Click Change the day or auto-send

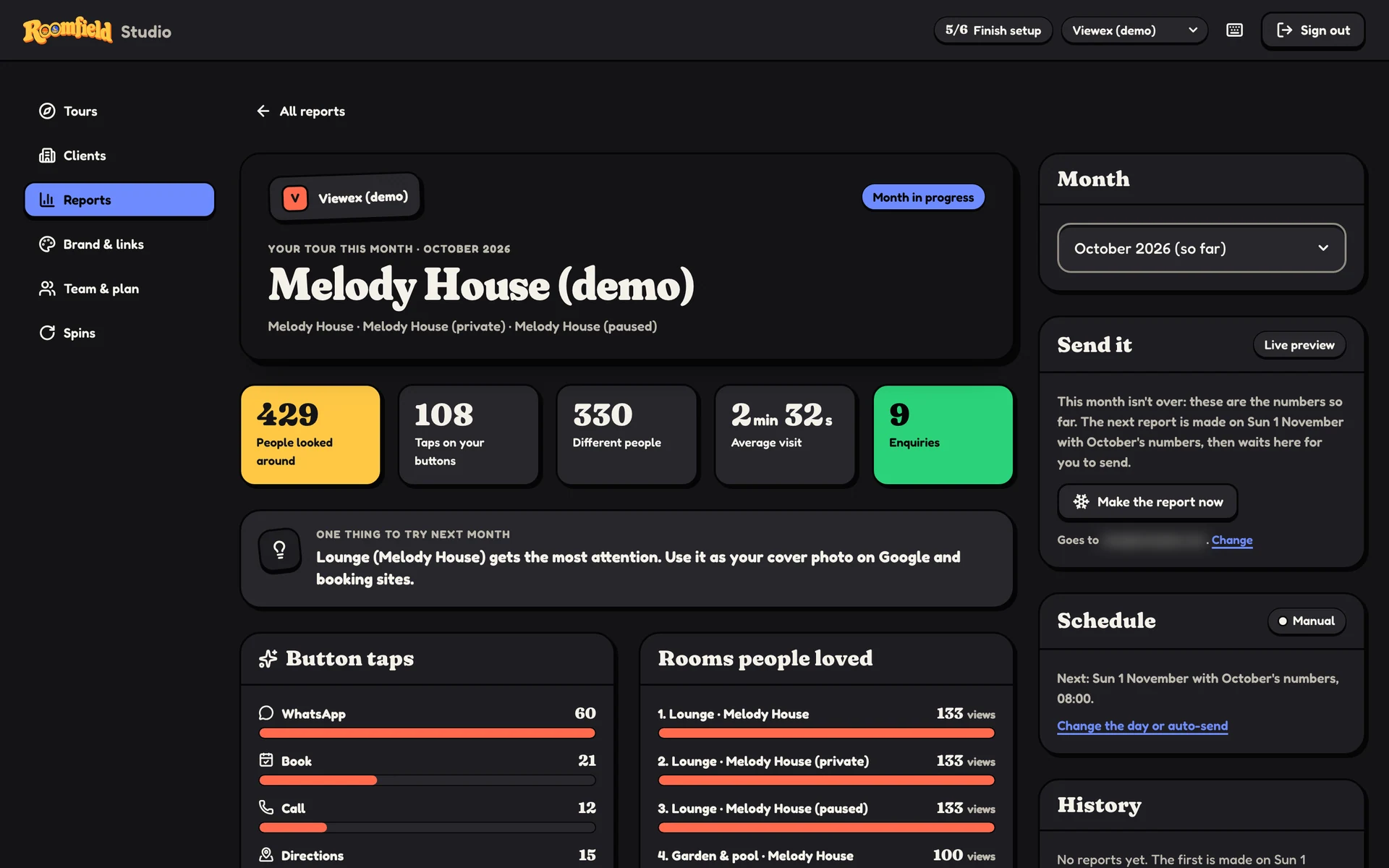tap(1142, 726)
